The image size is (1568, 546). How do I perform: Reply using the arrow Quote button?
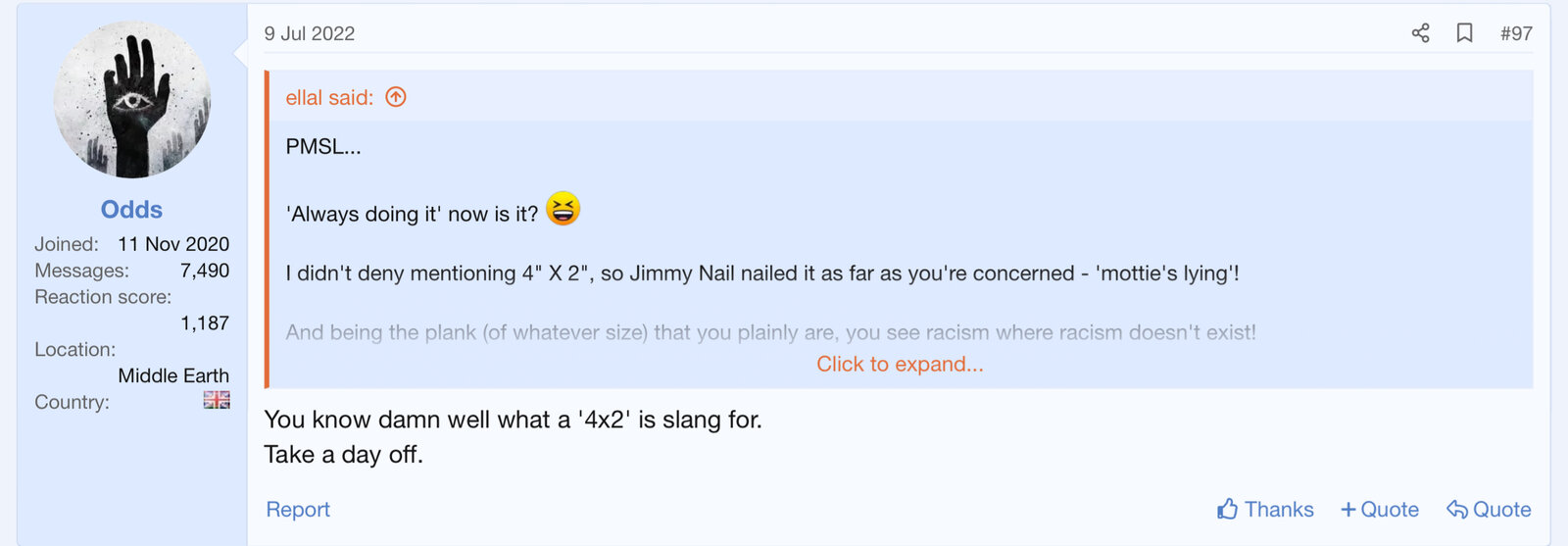pyautogui.click(x=1489, y=510)
